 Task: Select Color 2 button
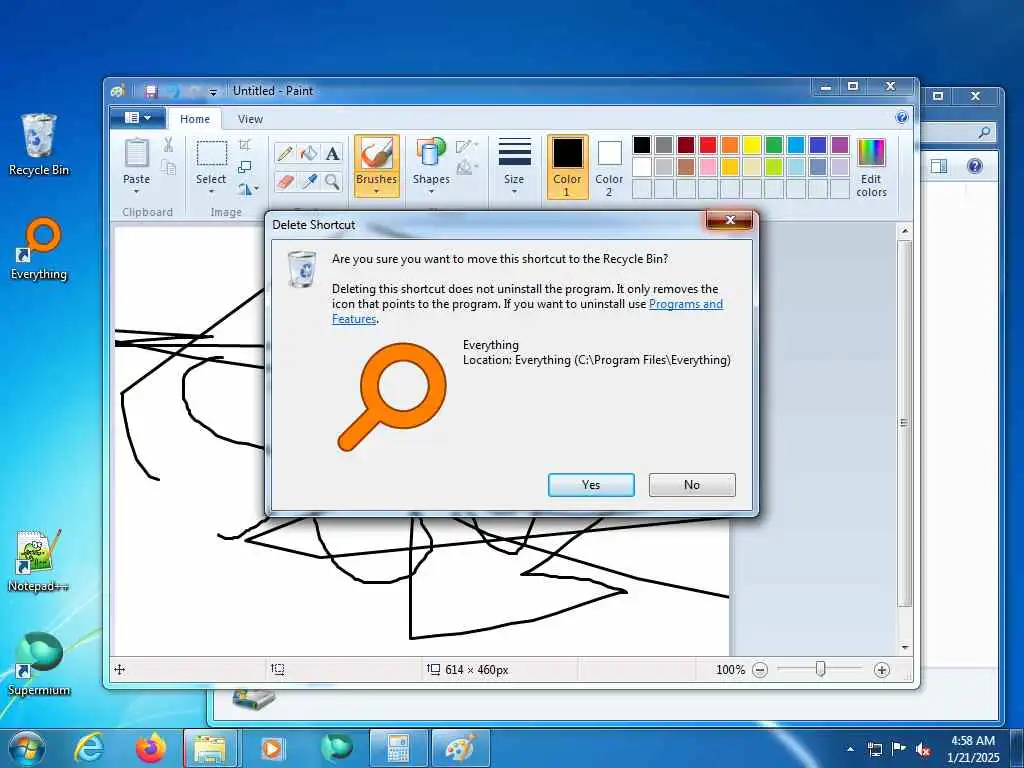609,167
